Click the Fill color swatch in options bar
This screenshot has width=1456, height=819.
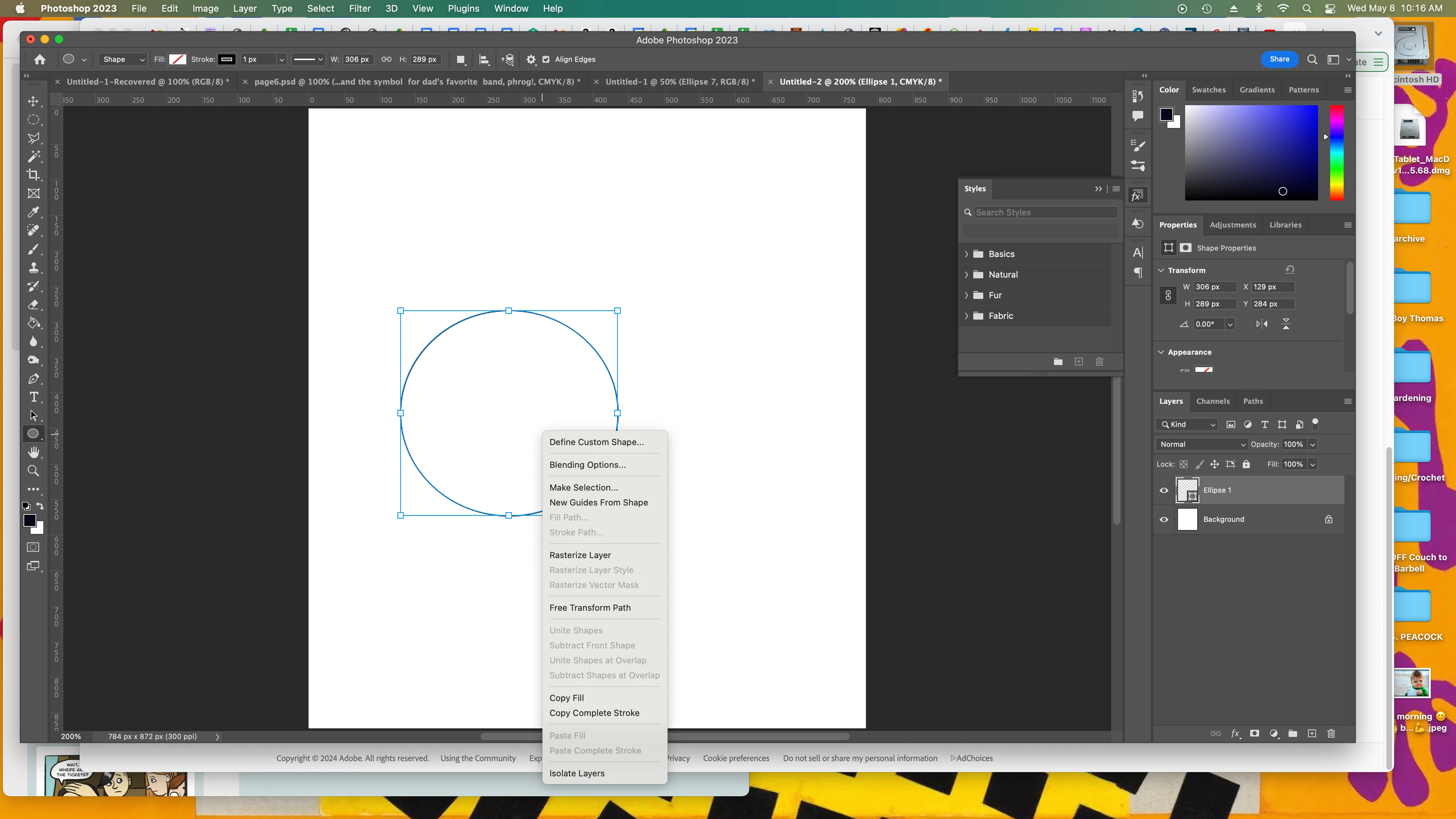coord(177,59)
